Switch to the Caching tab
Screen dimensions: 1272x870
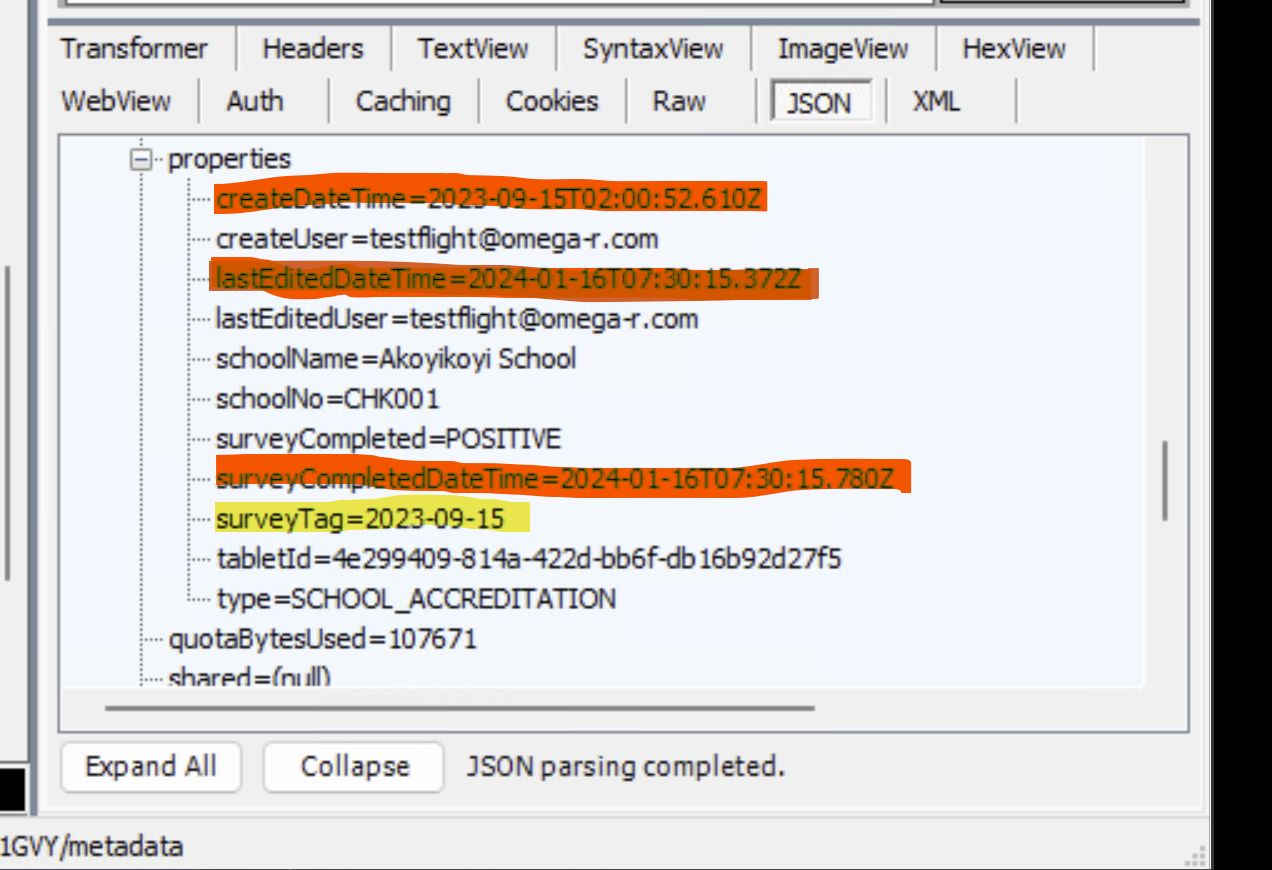click(x=403, y=101)
